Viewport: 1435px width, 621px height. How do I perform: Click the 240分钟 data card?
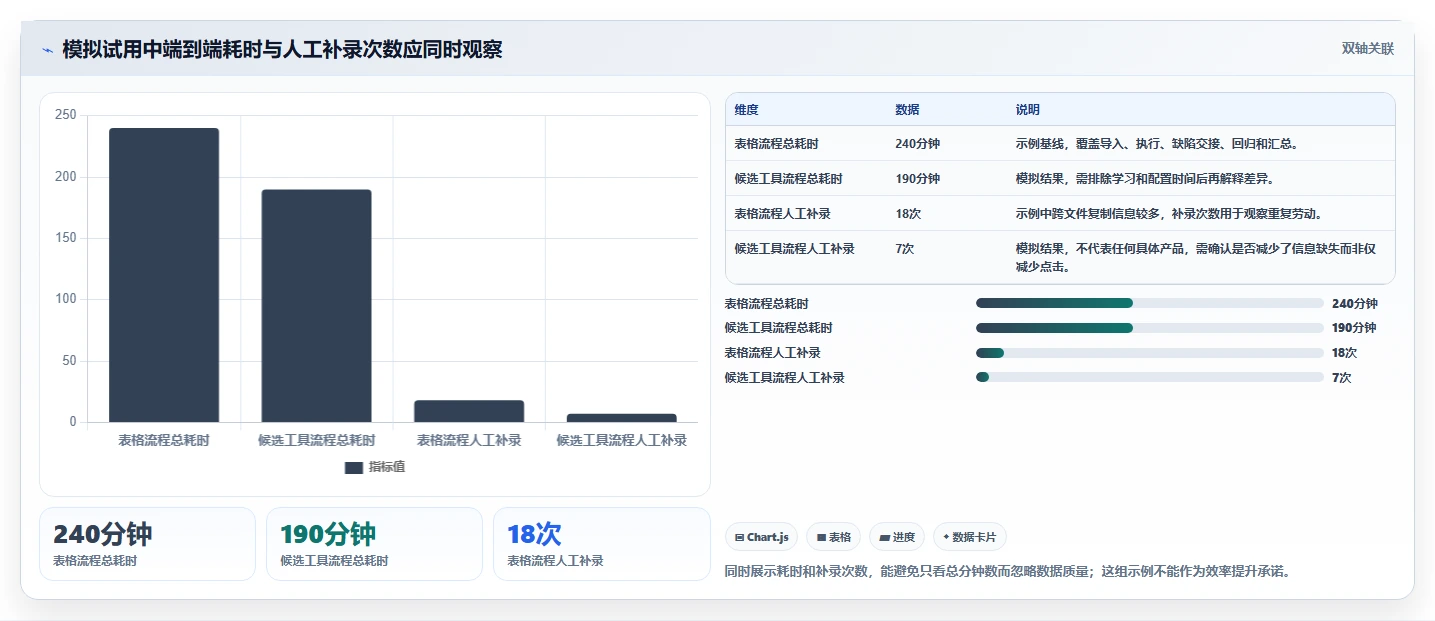pos(148,544)
